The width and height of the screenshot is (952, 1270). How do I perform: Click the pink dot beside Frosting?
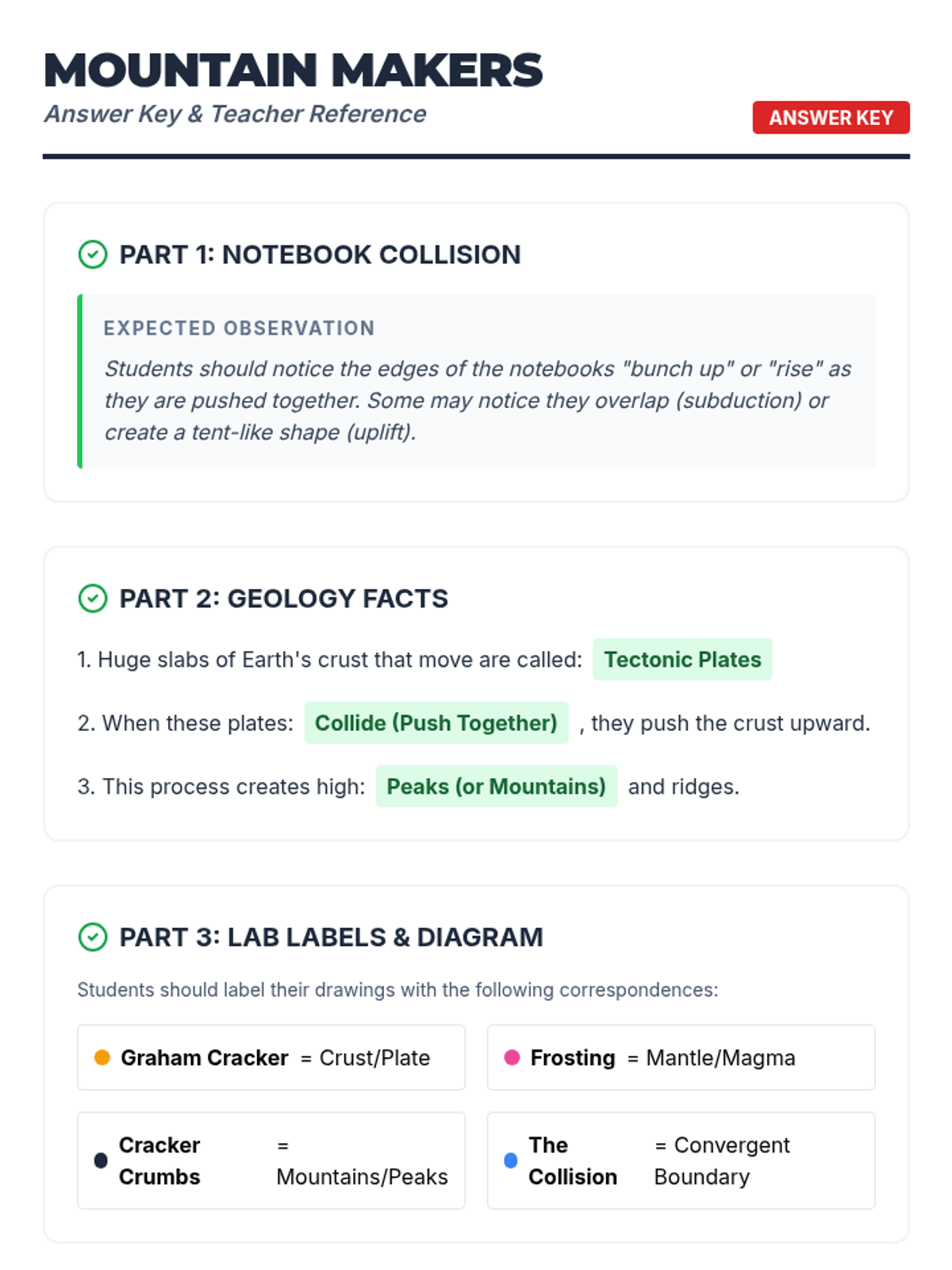pos(512,1057)
